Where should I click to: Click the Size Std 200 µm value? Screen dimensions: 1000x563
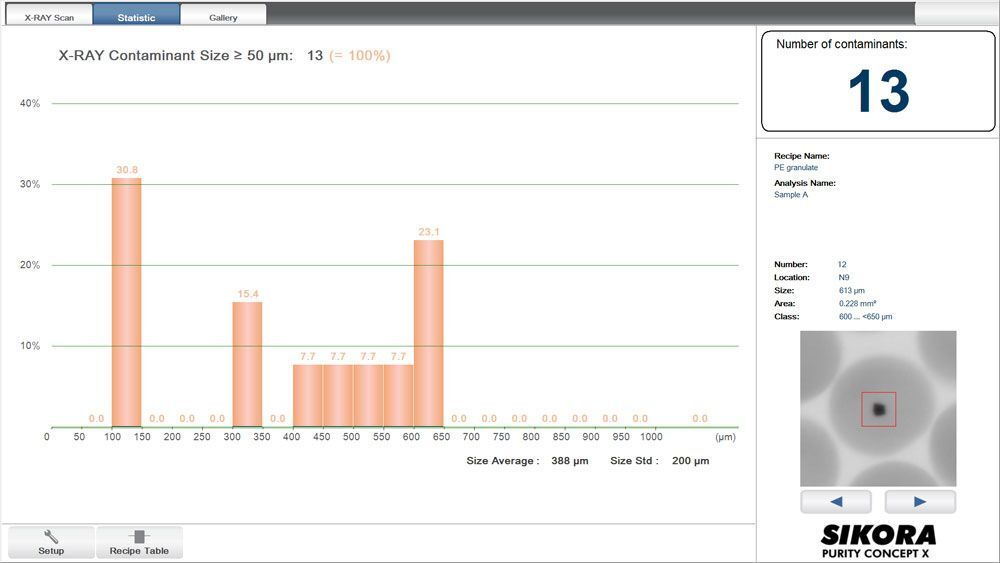click(689, 461)
